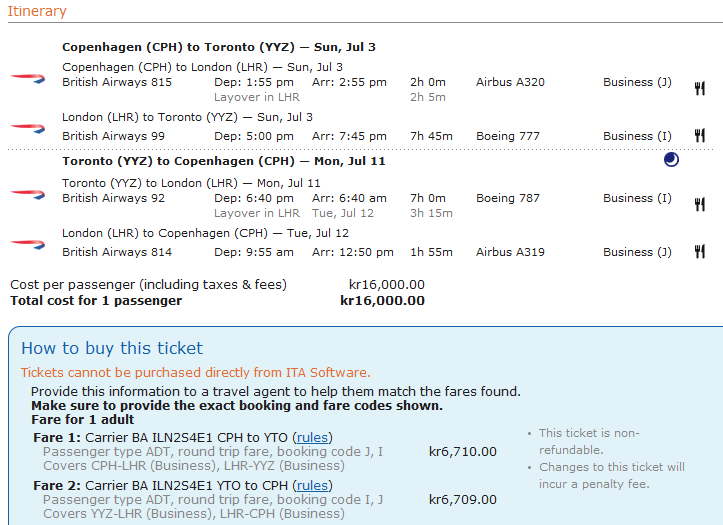Click the British Airways logo for flight 814
This screenshot has width=723, height=525.
pyautogui.click(x=27, y=243)
